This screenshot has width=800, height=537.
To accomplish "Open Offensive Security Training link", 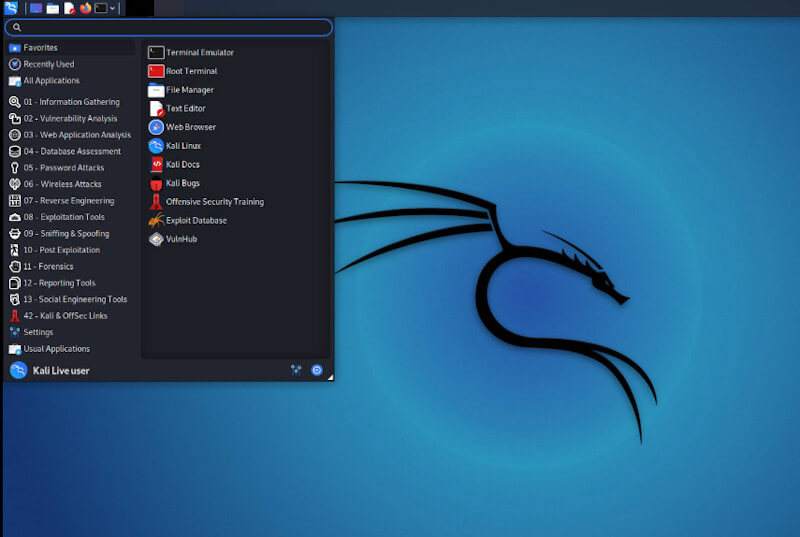I will [236, 202].
